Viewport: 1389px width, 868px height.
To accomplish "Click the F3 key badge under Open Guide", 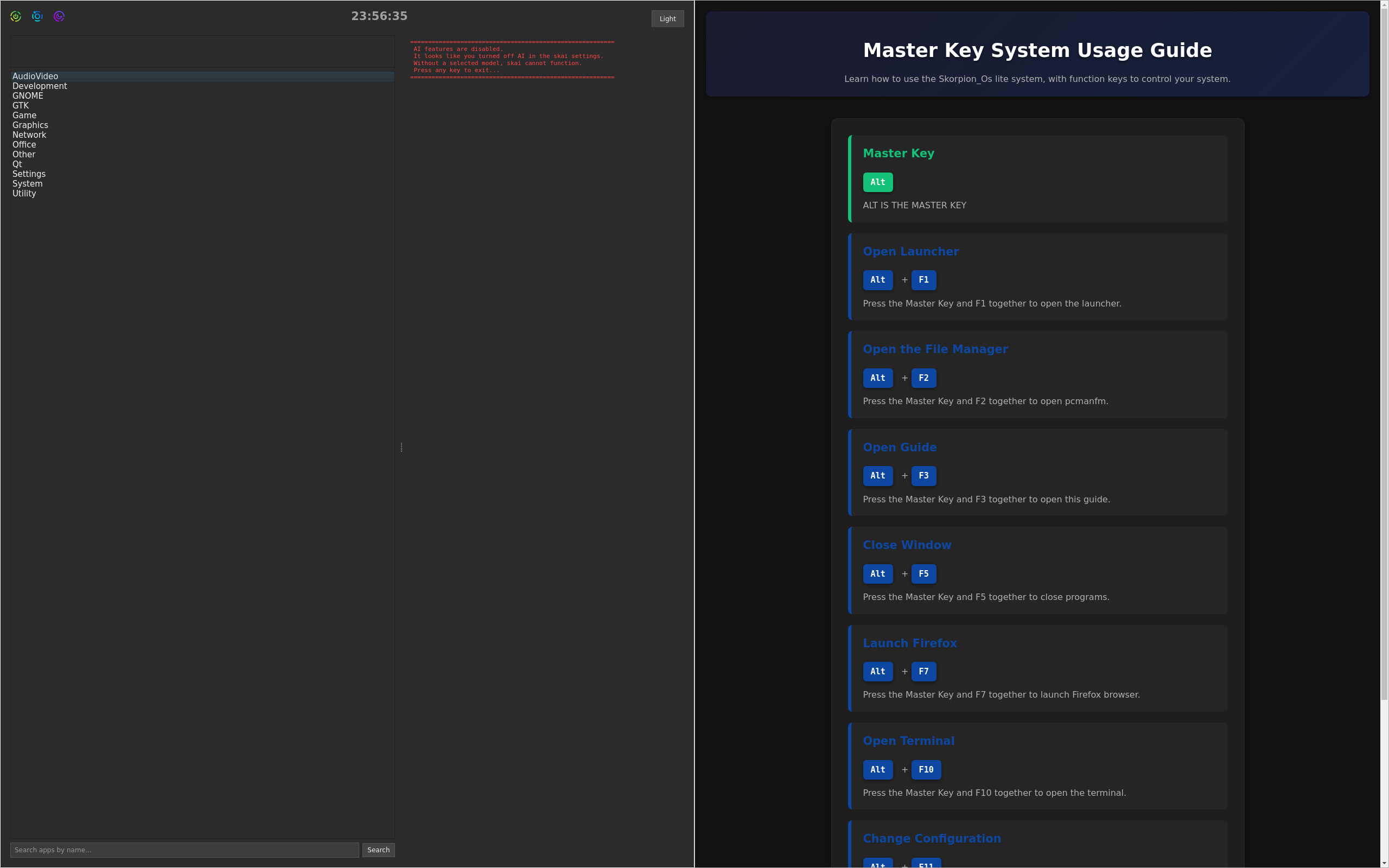I will (923, 475).
